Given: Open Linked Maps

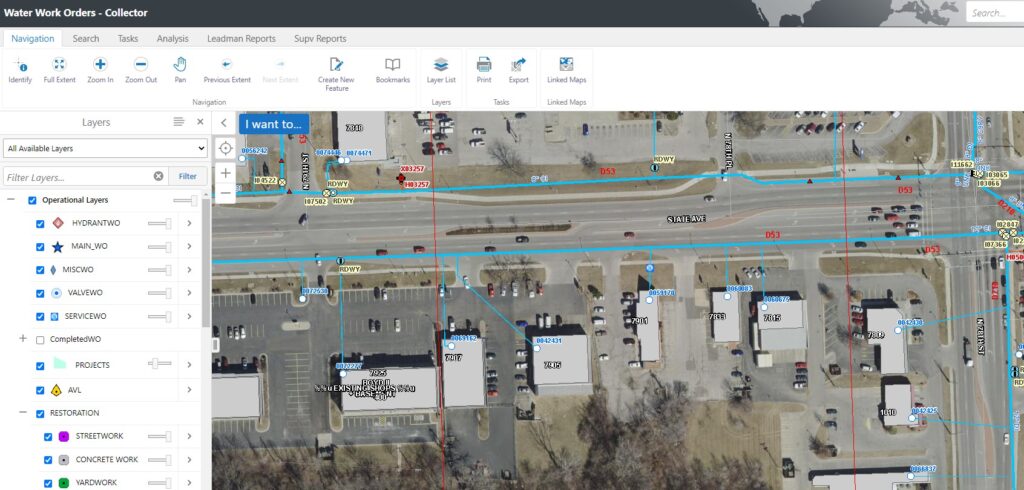Looking at the screenshot, I should coord(566,71).
